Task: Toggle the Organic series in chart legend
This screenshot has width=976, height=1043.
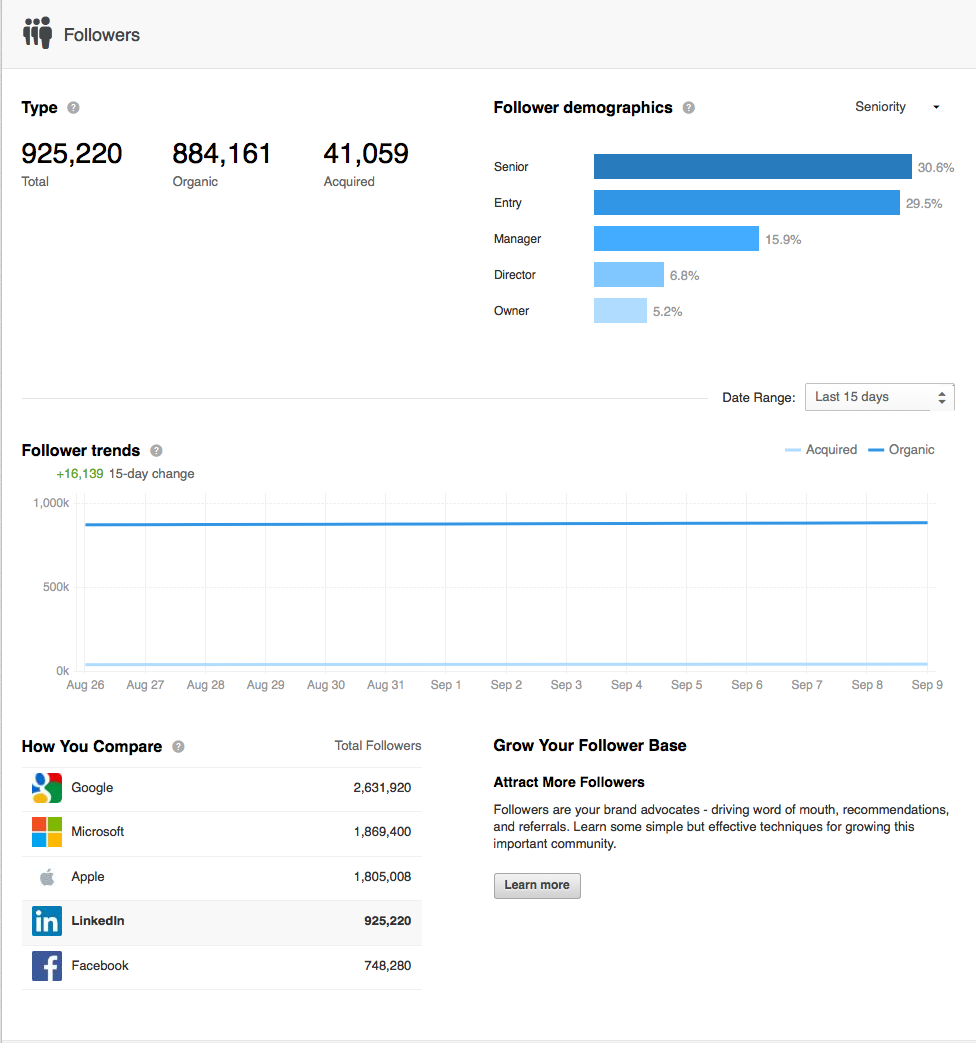Action: (x=901, y=450)
